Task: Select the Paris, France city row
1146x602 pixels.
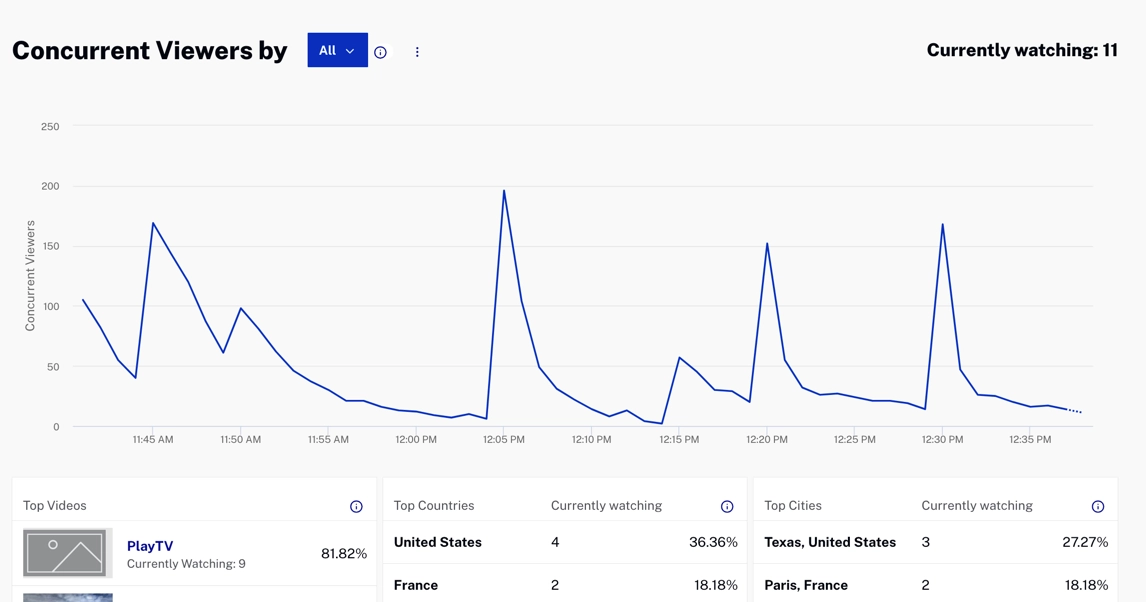Action: pos(935,585)
